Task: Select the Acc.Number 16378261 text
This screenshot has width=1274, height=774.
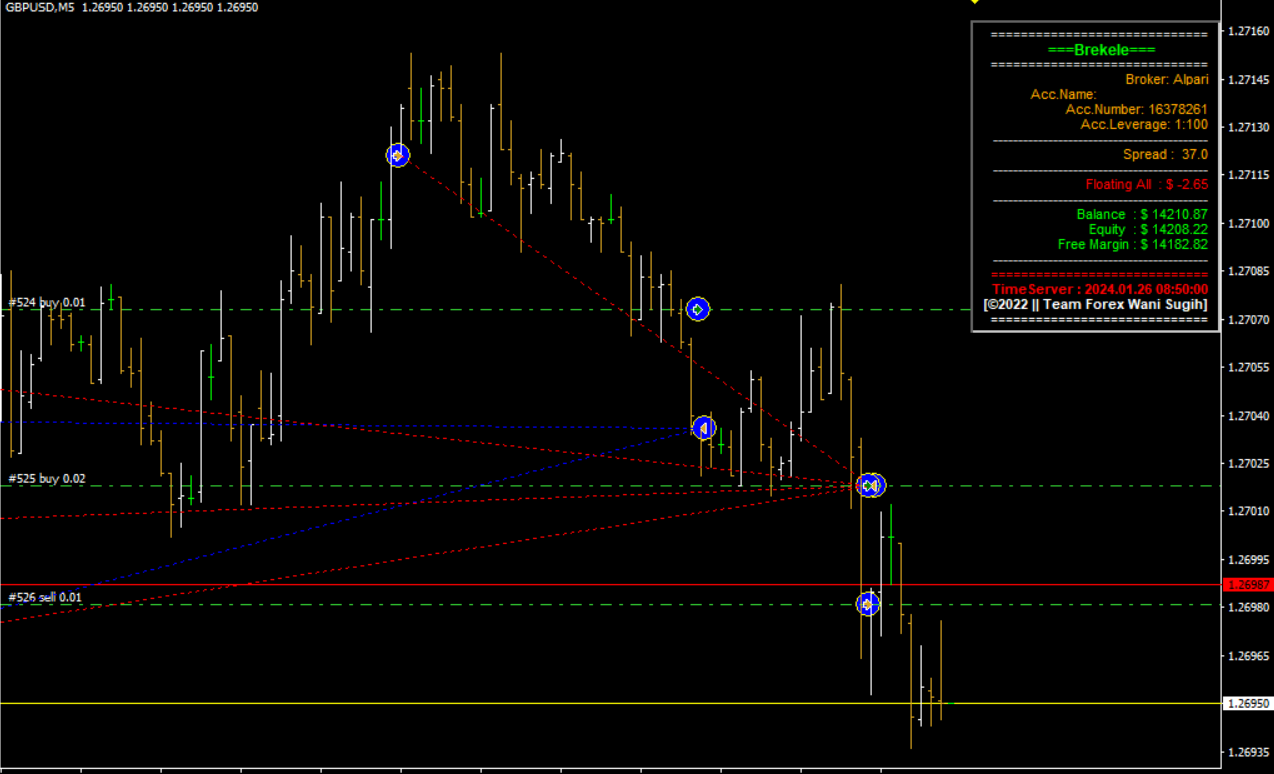Action: [x=1136, y=109]
